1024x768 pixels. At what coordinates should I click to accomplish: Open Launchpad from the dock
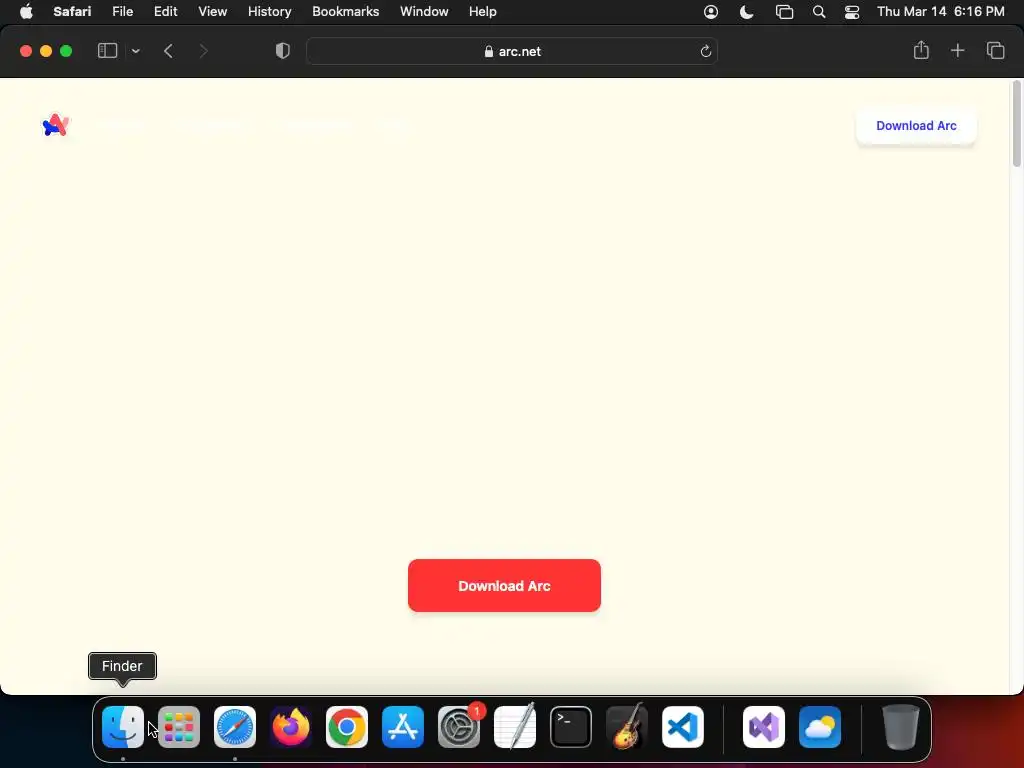179,727
